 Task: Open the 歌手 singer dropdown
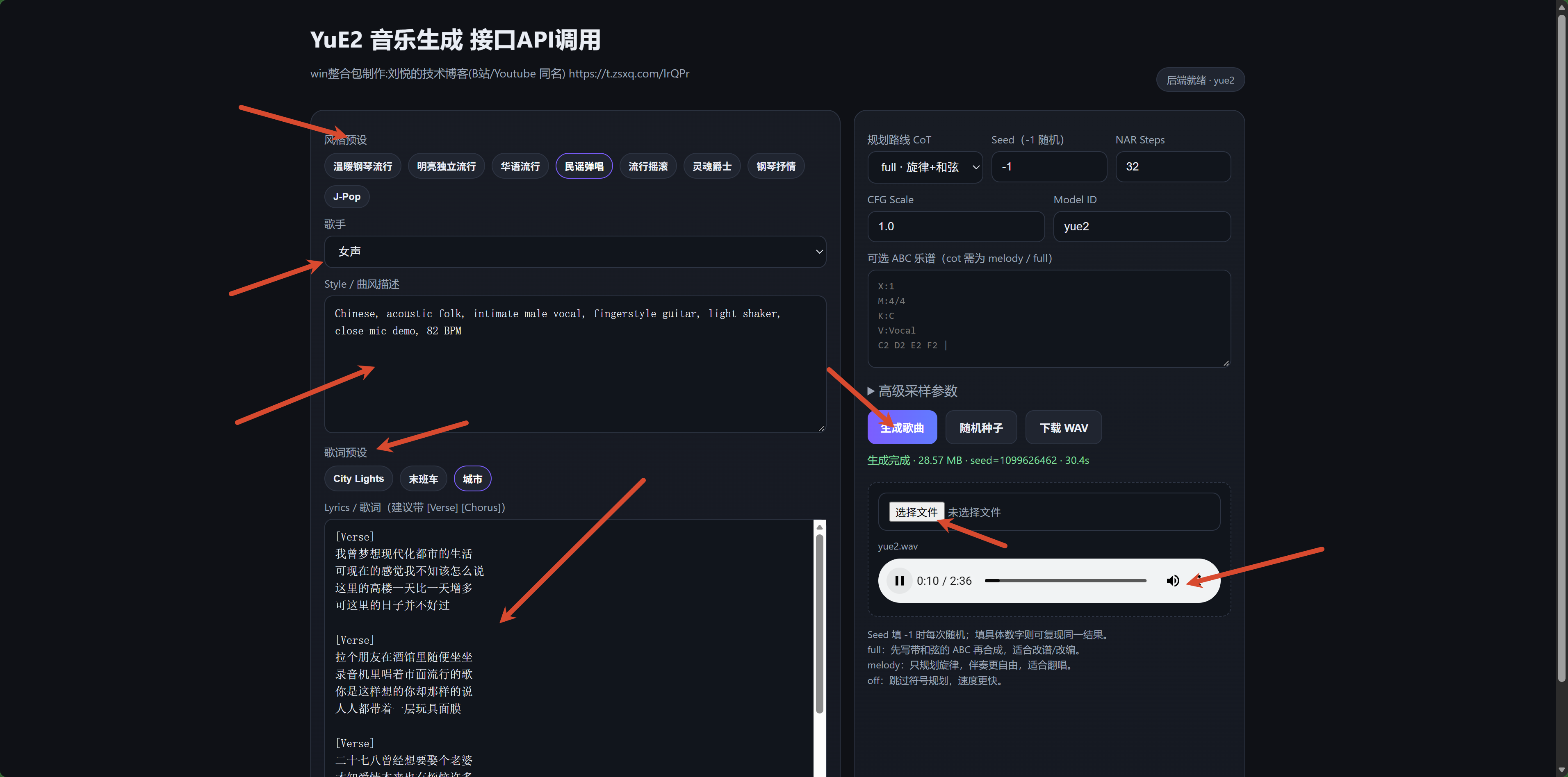click(x=574, y=251)
